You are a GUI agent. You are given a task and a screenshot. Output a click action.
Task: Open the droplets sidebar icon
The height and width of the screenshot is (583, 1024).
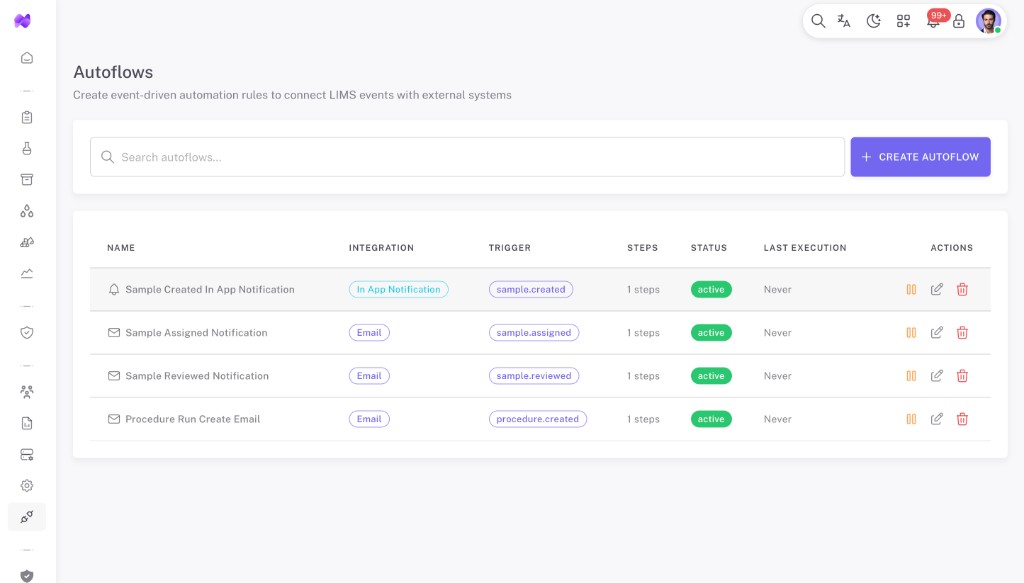27,211
